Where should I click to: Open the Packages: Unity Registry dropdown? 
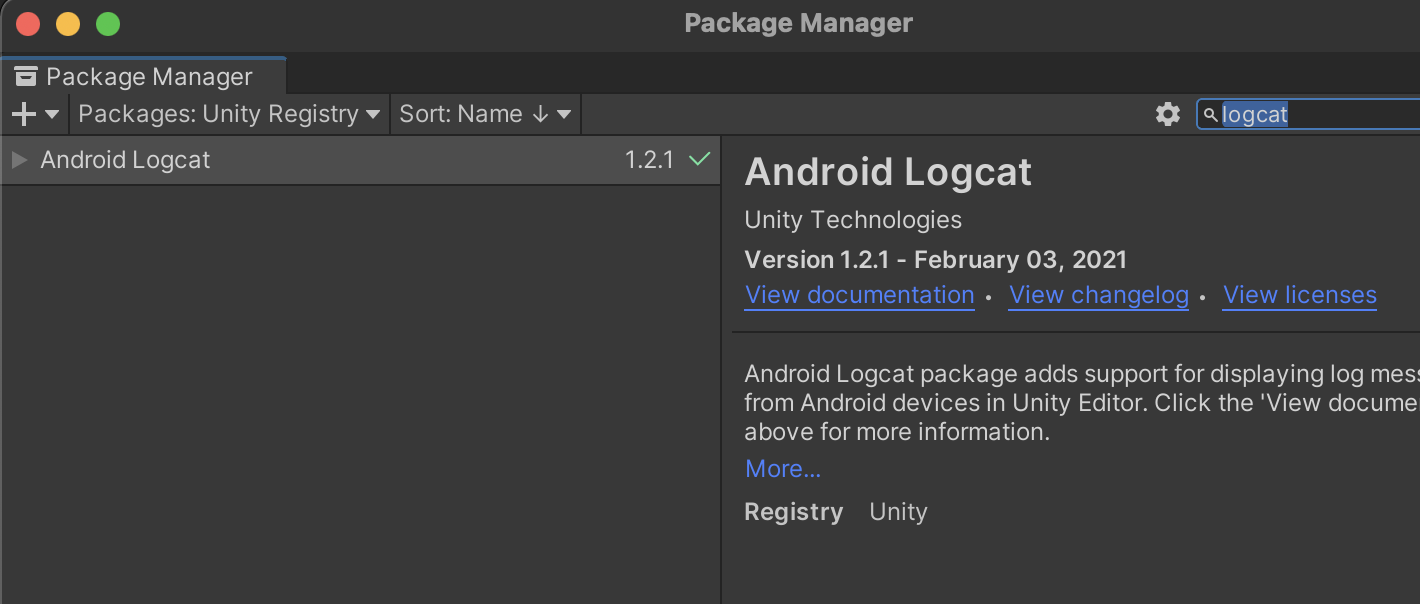229,114
